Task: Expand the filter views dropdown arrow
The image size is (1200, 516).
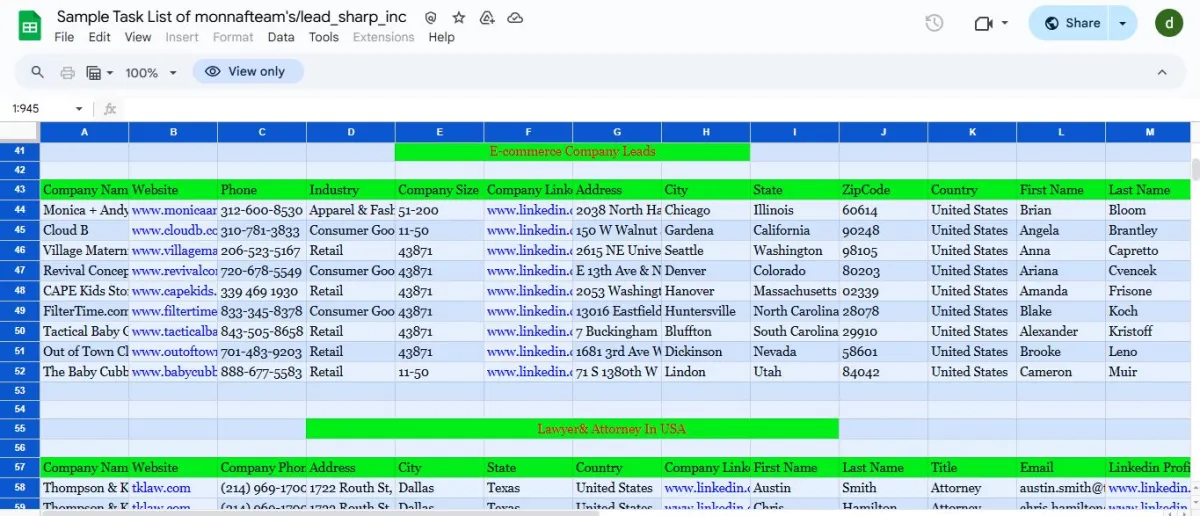Action: click(x=110, y=72)
